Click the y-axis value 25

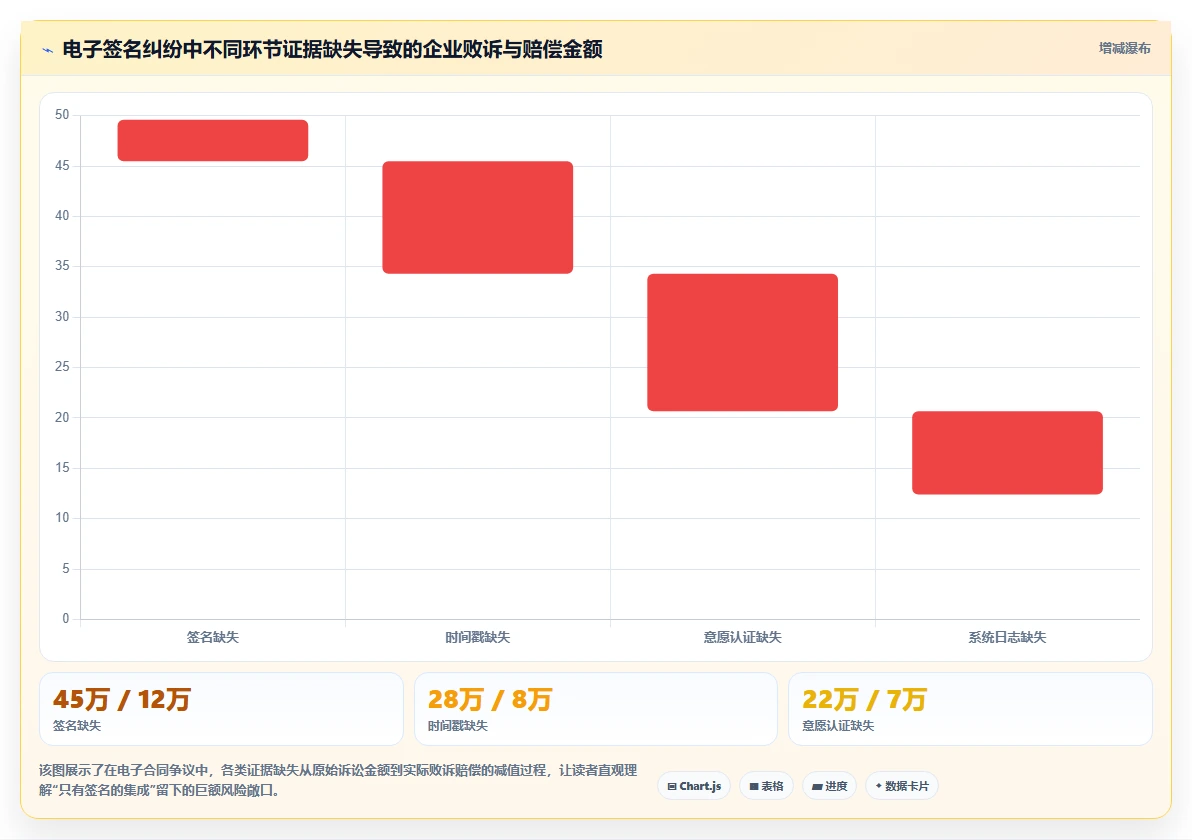pyautogui.click(x=62, y=366)
